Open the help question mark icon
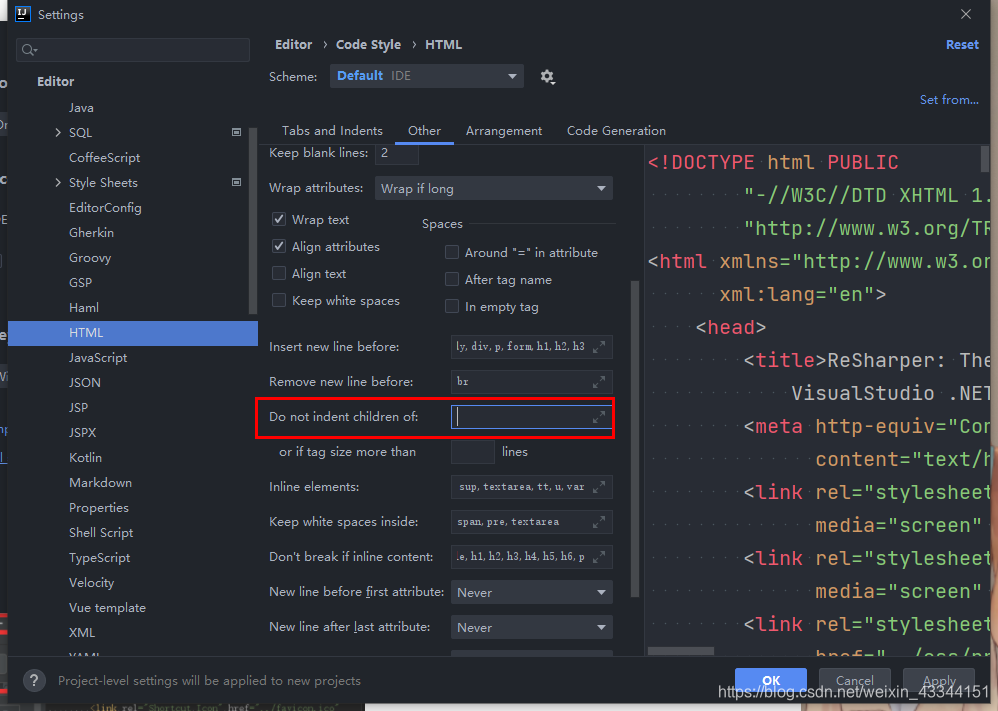The width and height of the screenshot is (998, 711). [x=34, y=680]
